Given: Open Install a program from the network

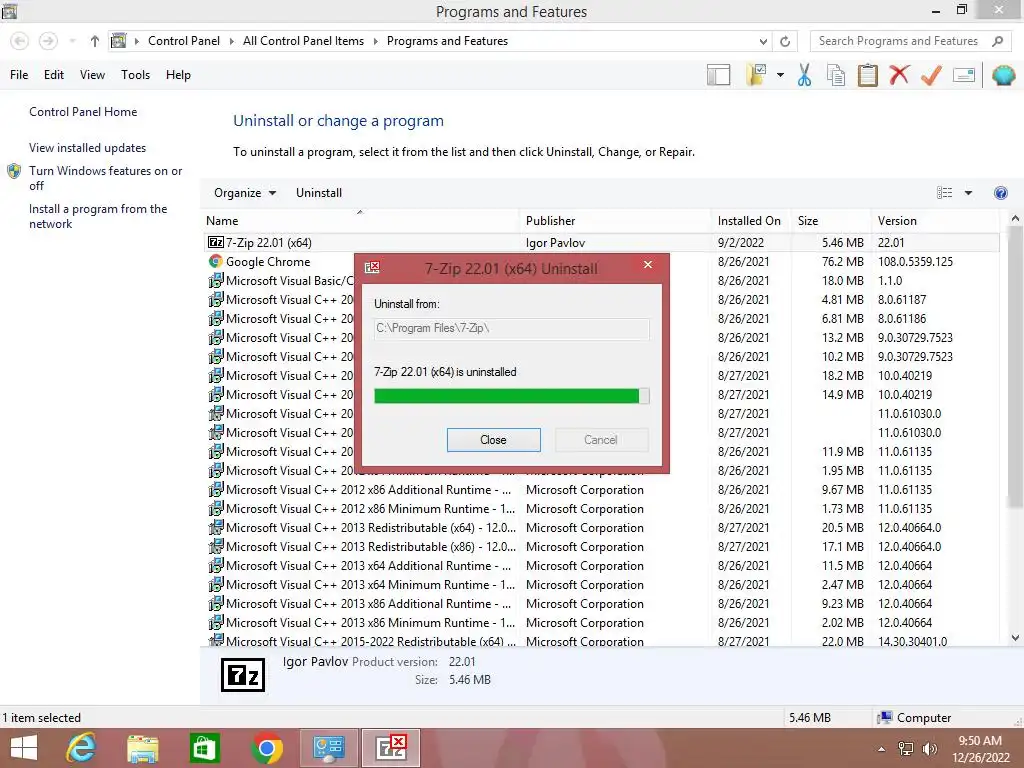Looking at the screenshot, I should (x=98, y=216).
